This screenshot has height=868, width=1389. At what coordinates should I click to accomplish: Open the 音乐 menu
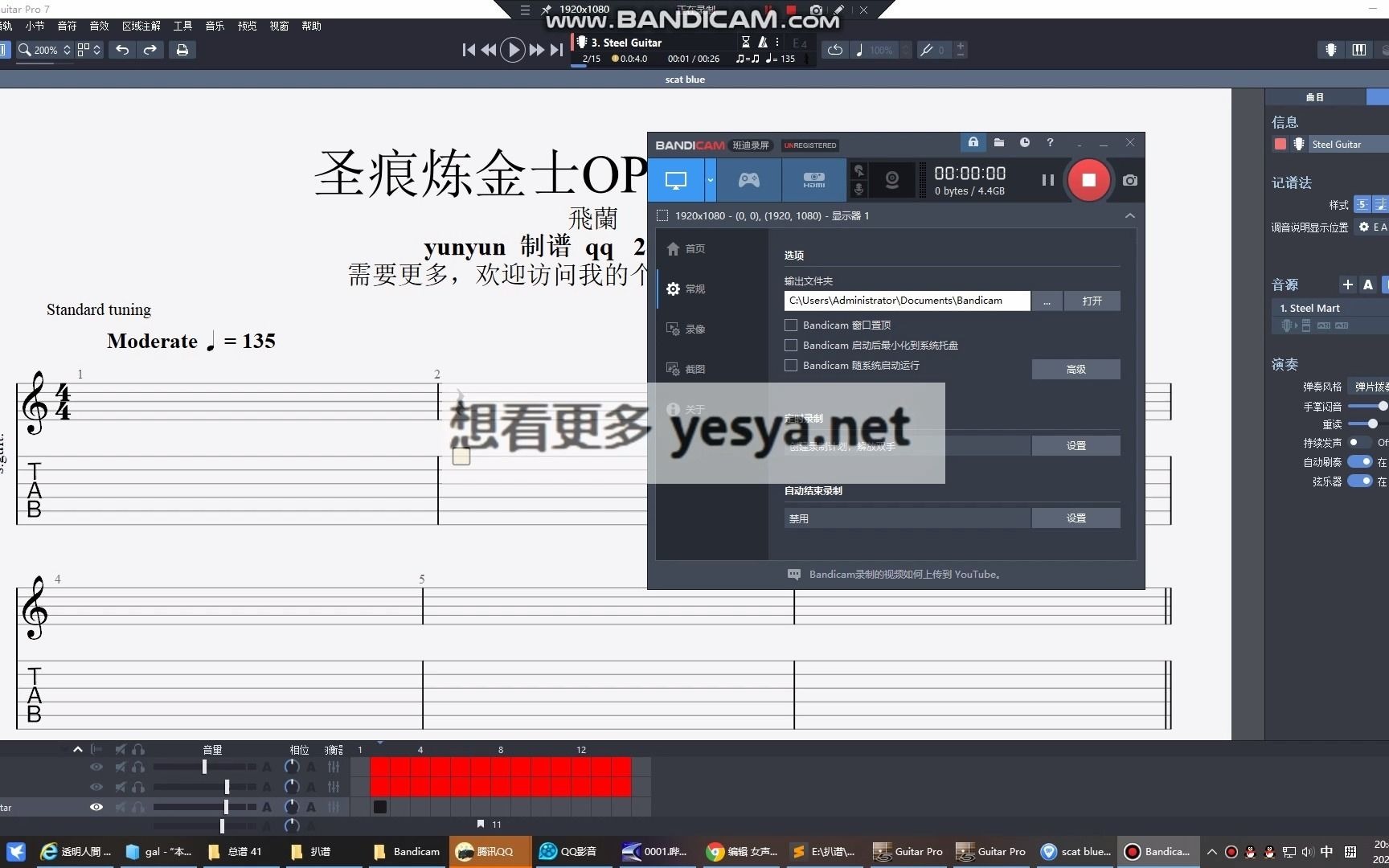coord(215,26)
